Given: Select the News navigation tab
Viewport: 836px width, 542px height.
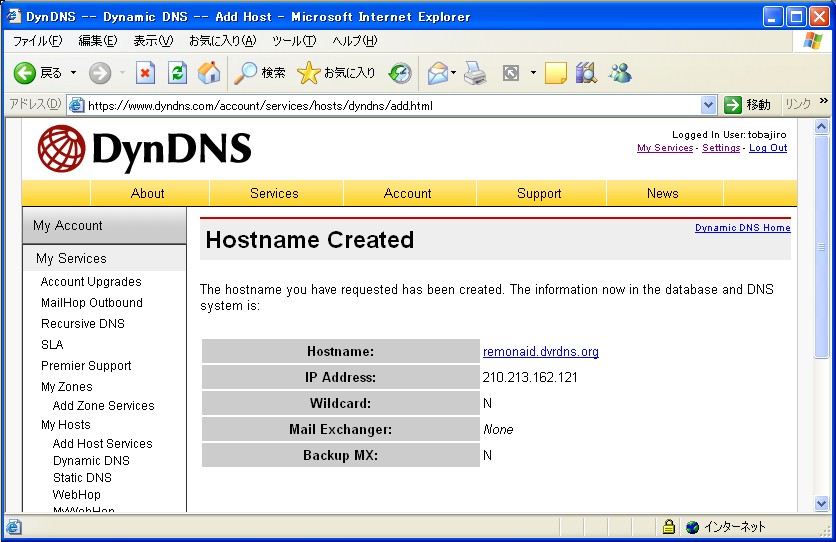Looking at the screenshot, I should (x=663, y=193).
